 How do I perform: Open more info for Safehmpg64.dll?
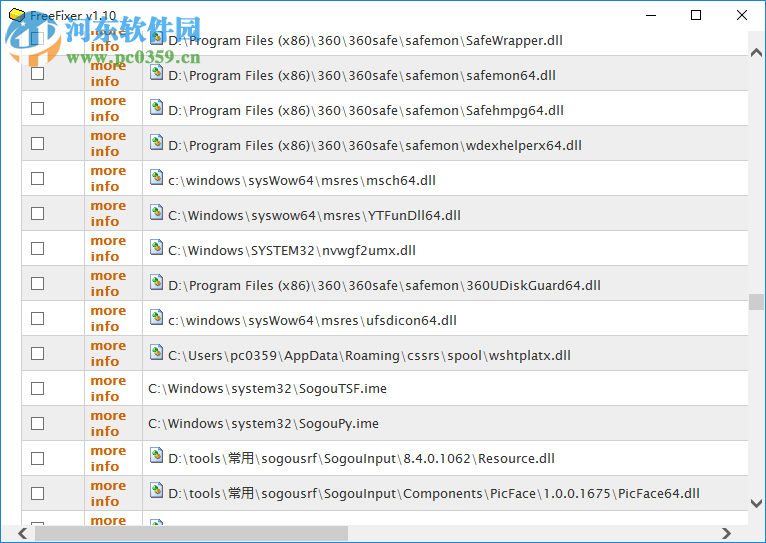click(108, 108)
